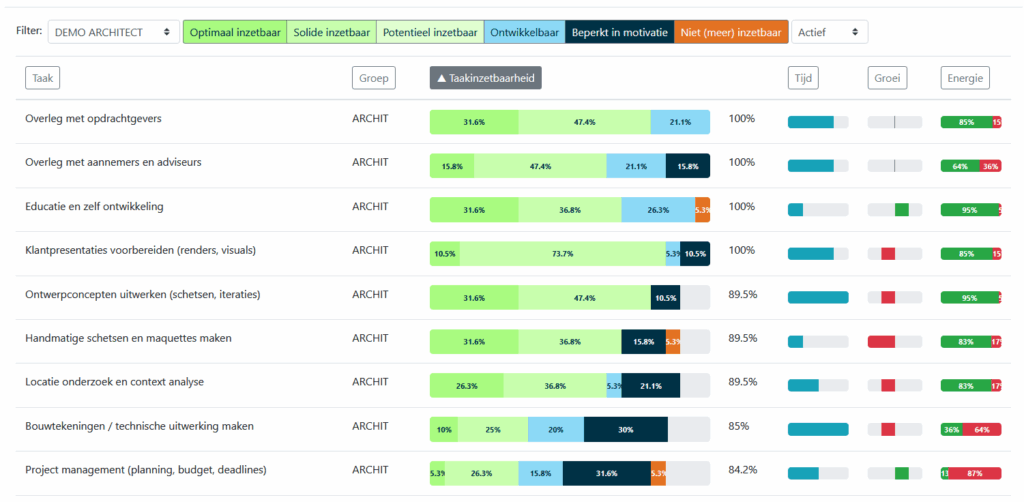Click the Taakinzetbaarheid sort button
1024x502 pixels.
coord(485,78)
